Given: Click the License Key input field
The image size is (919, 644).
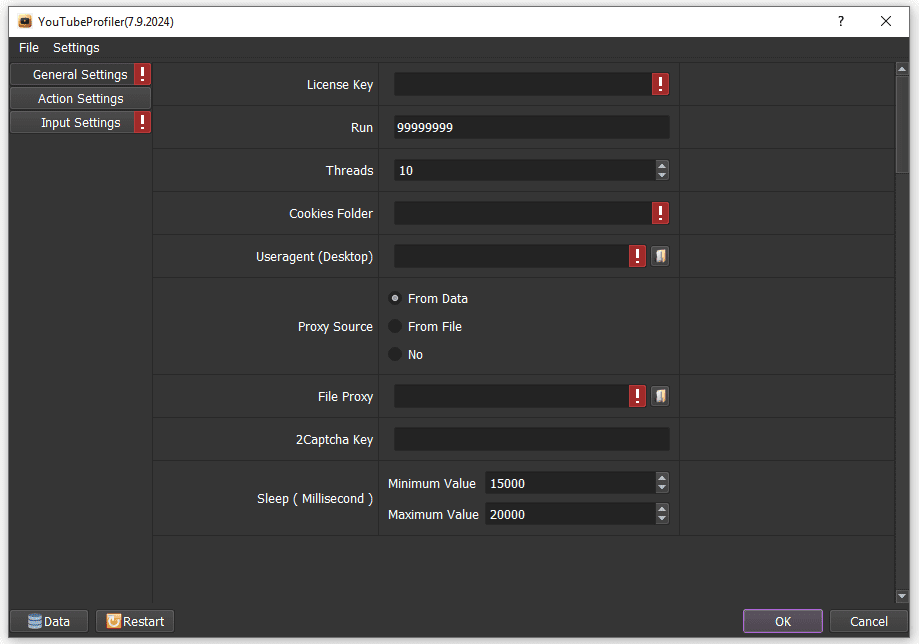Looking at the screenshot, I should [523, 84].
